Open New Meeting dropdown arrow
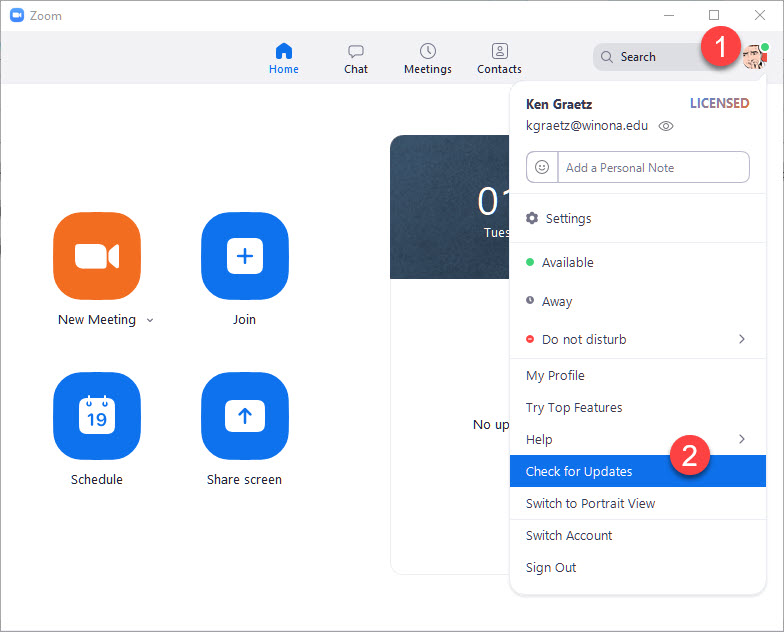 (x=150, y=320)
